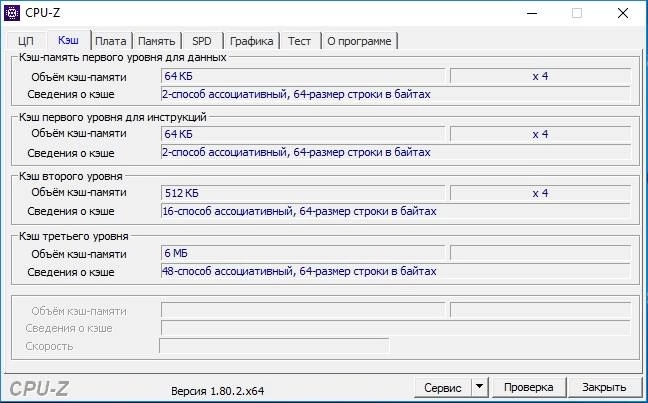Close the CPU-Z window with X

623,13
